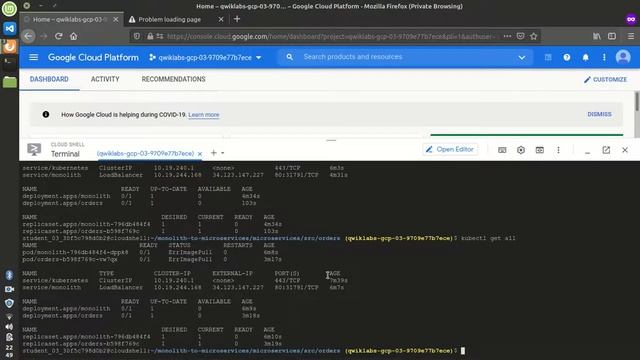Follow the Learn more link

click(204, 115)
